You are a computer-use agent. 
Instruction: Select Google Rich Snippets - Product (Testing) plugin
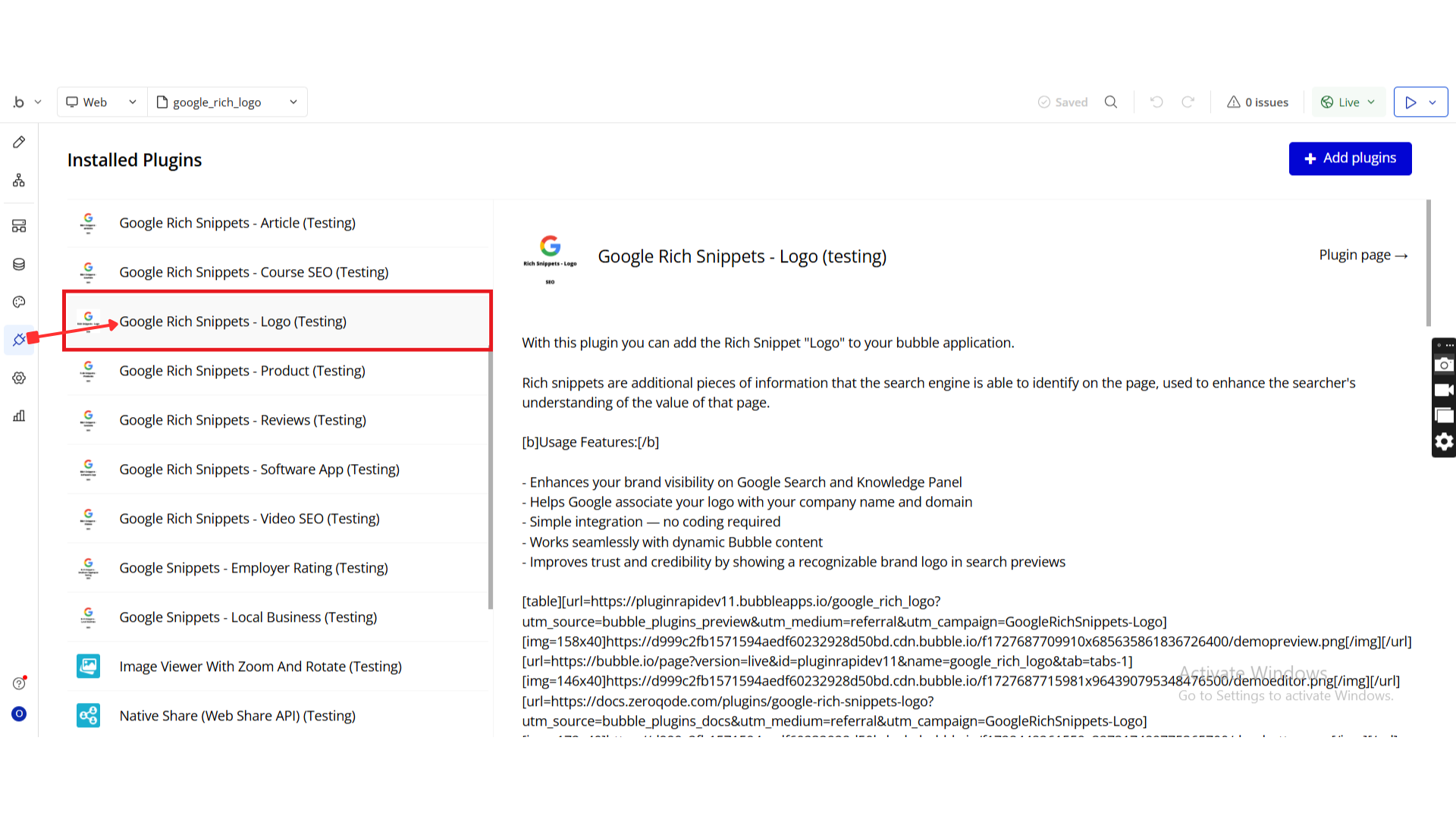(x=242, y=371)
